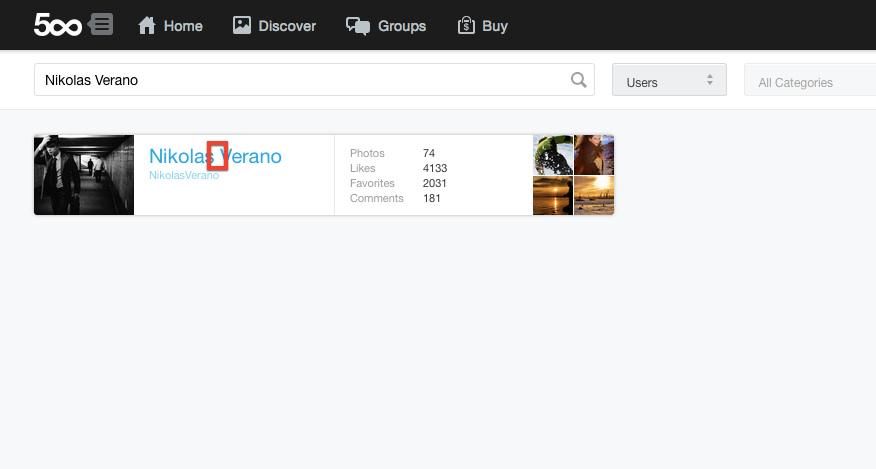Click the Photos count of 74

429,153
